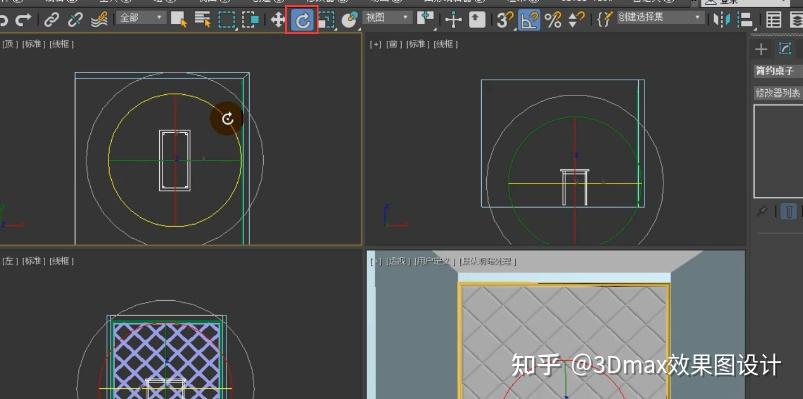Toggle the 3D Snaps button

(505, 20)
